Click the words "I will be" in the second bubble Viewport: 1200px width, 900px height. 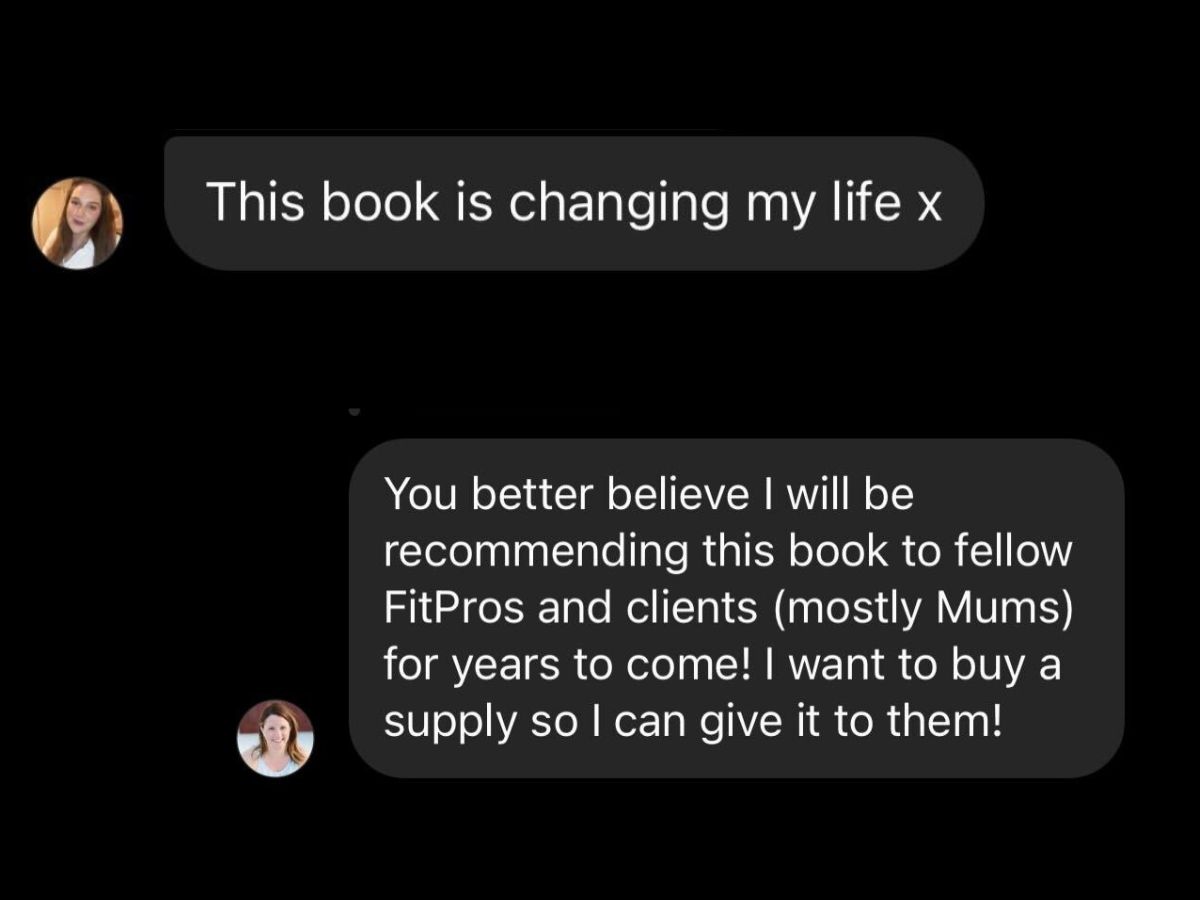click(x=836, y=493)
